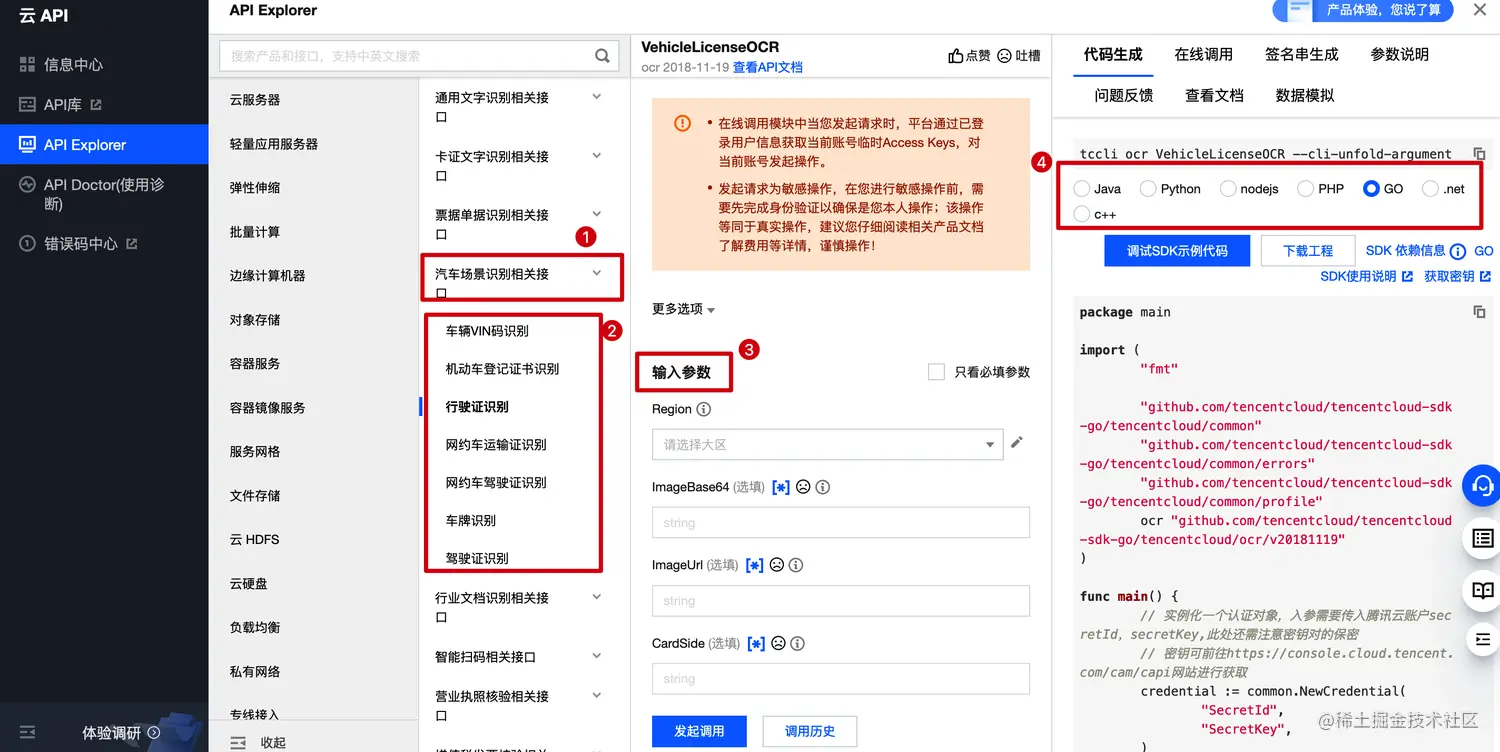Image resolution: width=1500 pixels, height=752 pixels.
Task: Click the 吐槽 feedback icon
Action: (1004, 56)
